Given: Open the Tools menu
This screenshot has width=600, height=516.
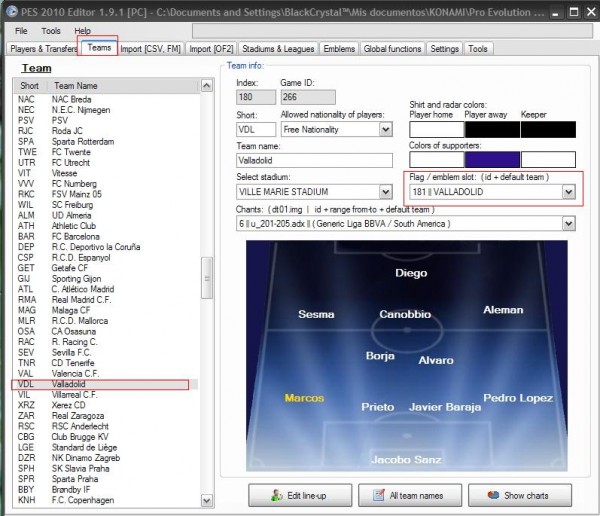Looking at the screenshot, I should pyautogui.click(x=51, y=31).
